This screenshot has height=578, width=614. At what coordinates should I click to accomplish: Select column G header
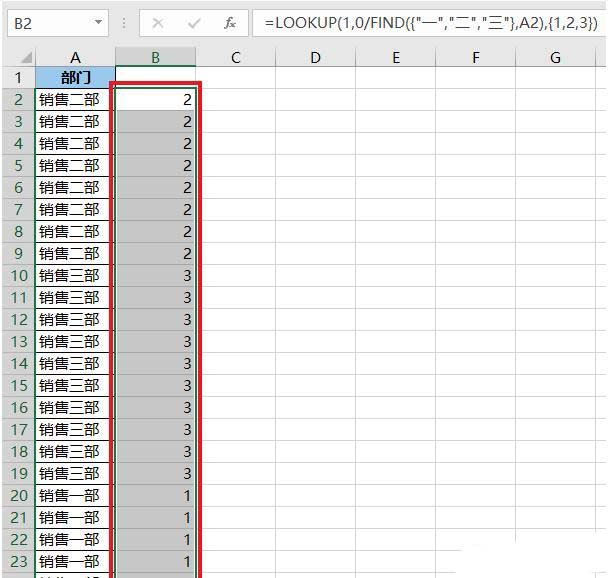tap(555, 58)
